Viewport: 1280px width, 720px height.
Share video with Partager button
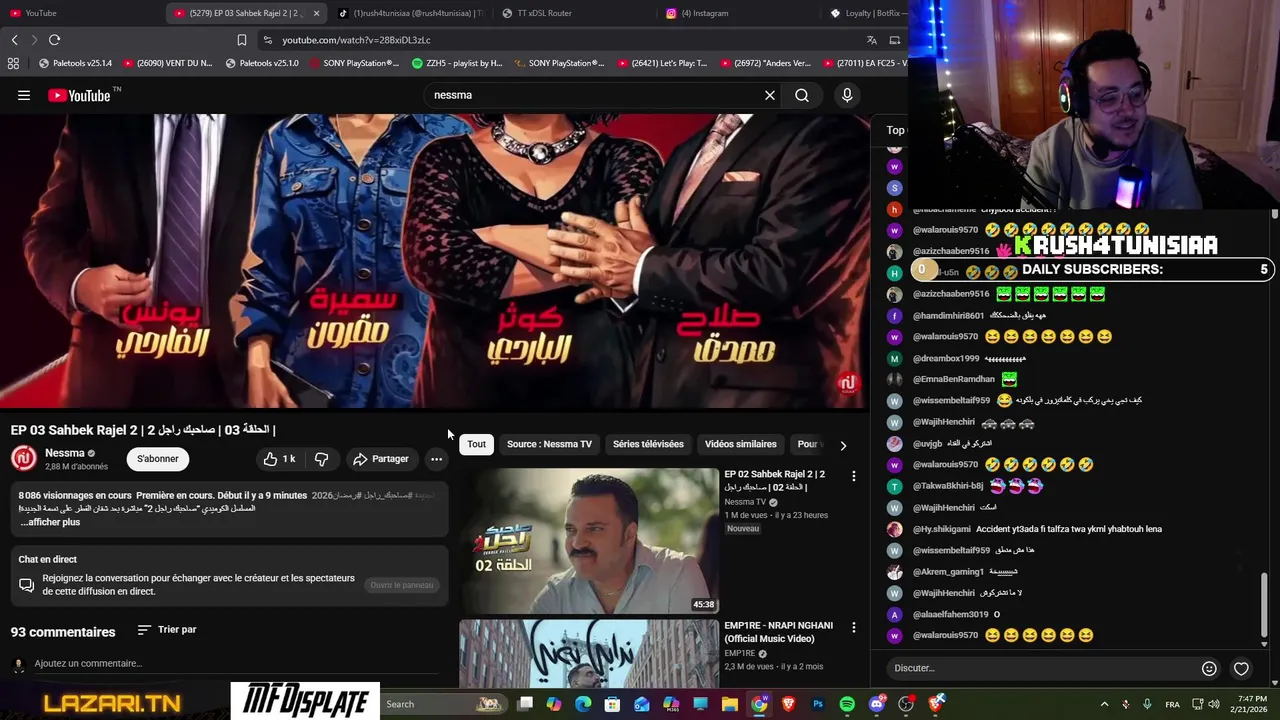click(x=381, y=459)
